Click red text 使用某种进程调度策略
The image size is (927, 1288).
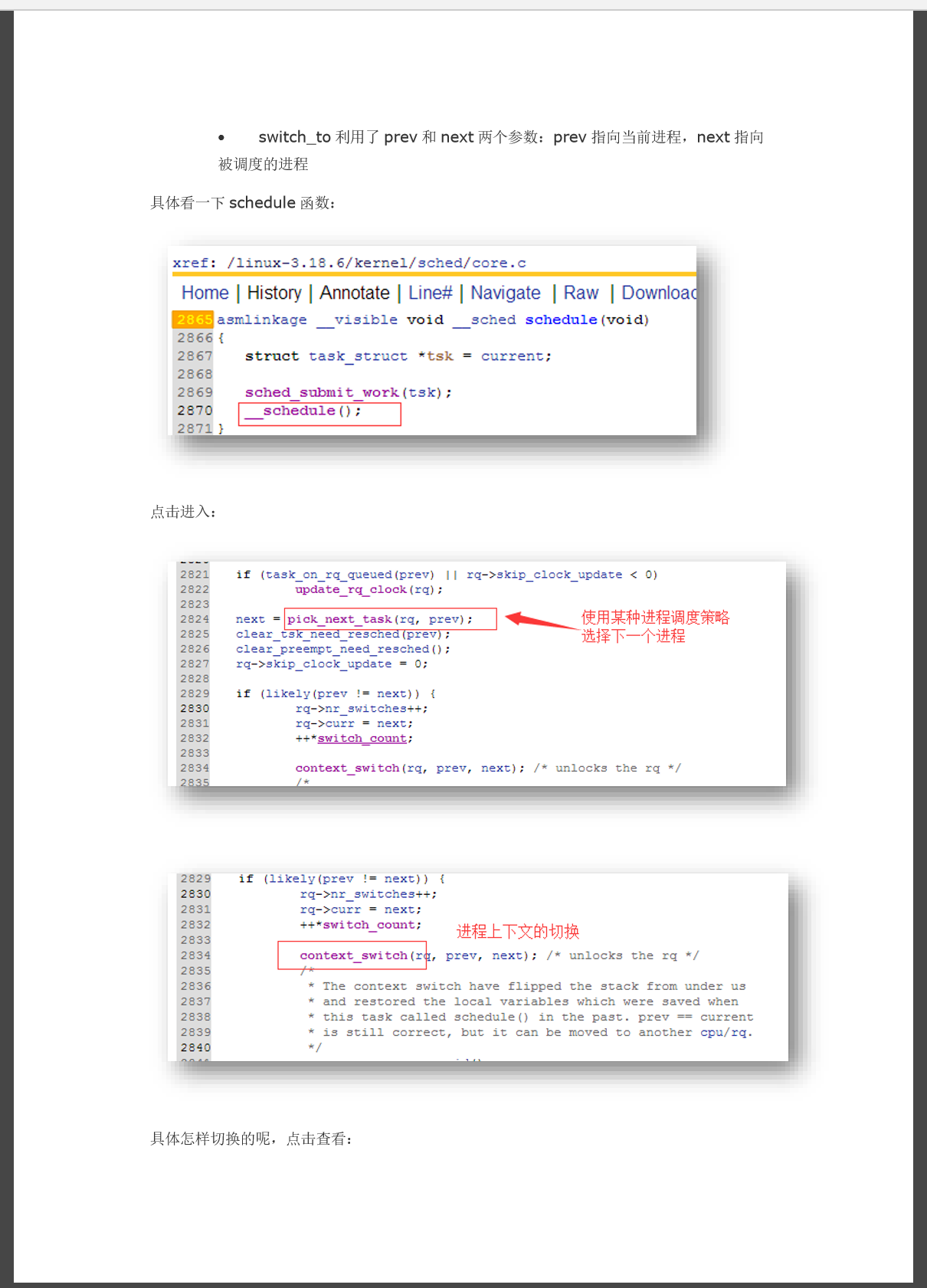pyautogui.click(x=655, y=618)
